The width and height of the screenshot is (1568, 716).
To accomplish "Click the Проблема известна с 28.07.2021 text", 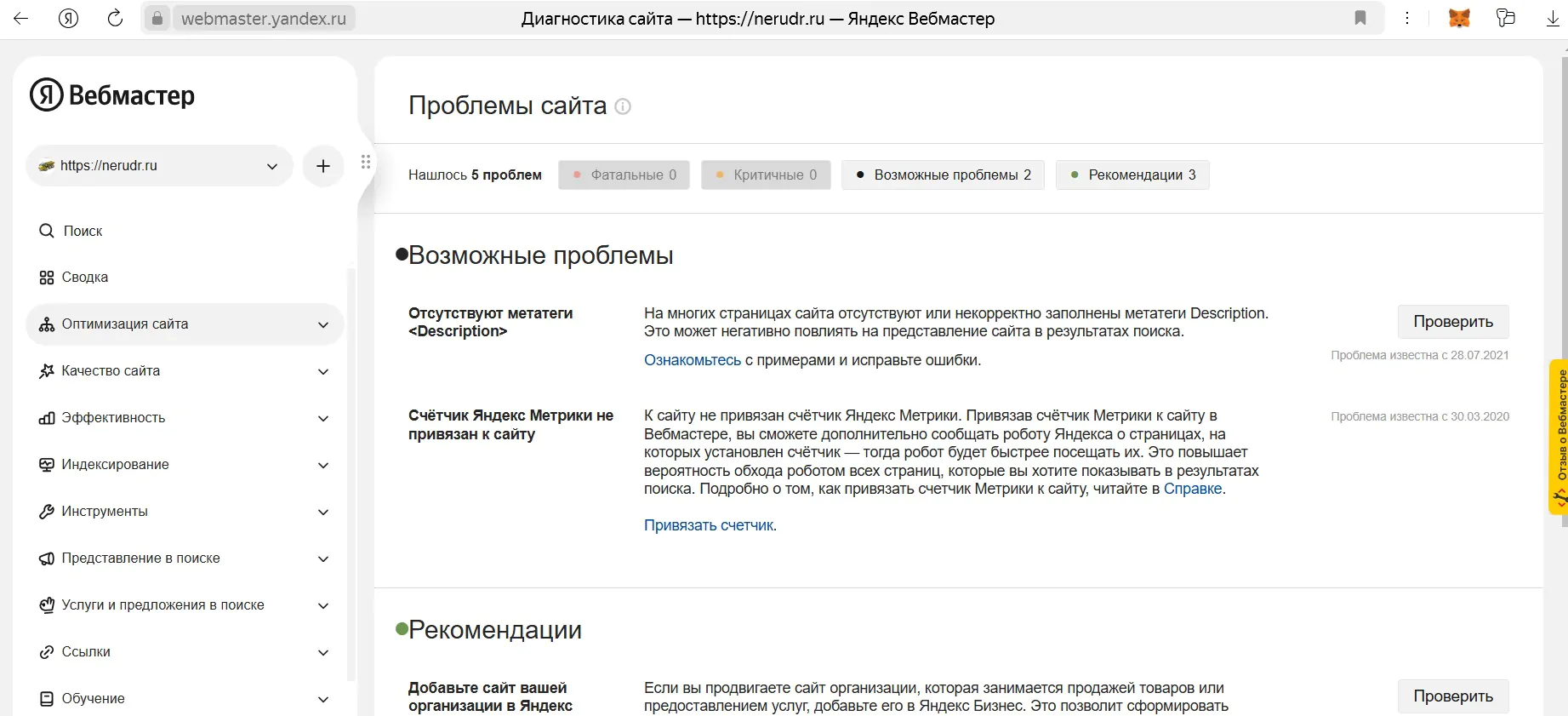I will 1420,355.
